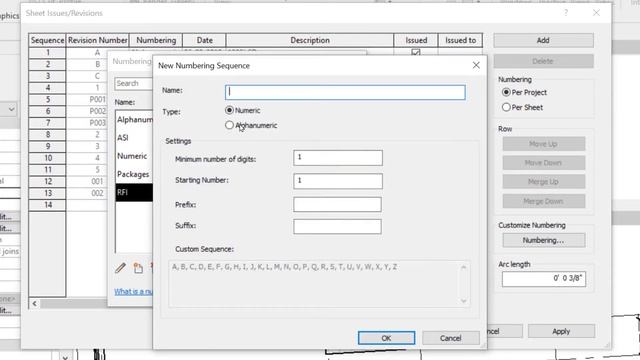Select the Per Sheet numbering option

506,107
